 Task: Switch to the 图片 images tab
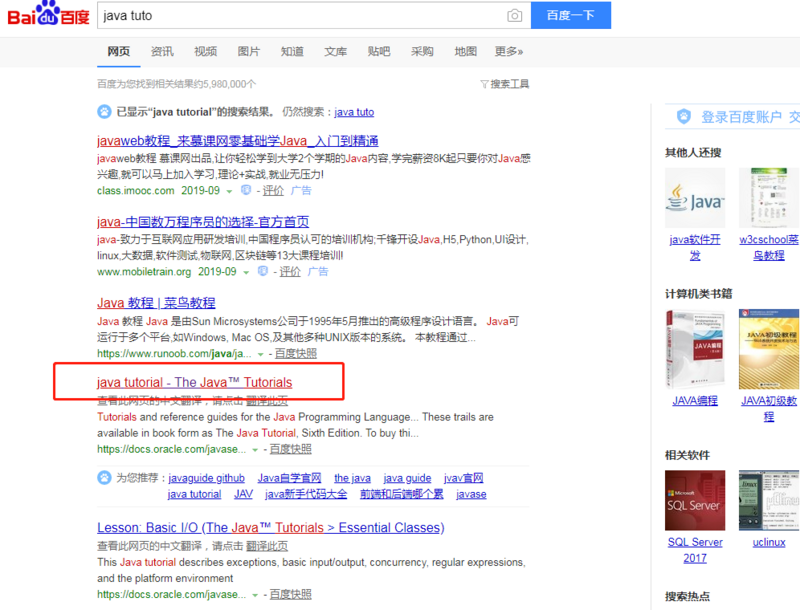point(249,52)
